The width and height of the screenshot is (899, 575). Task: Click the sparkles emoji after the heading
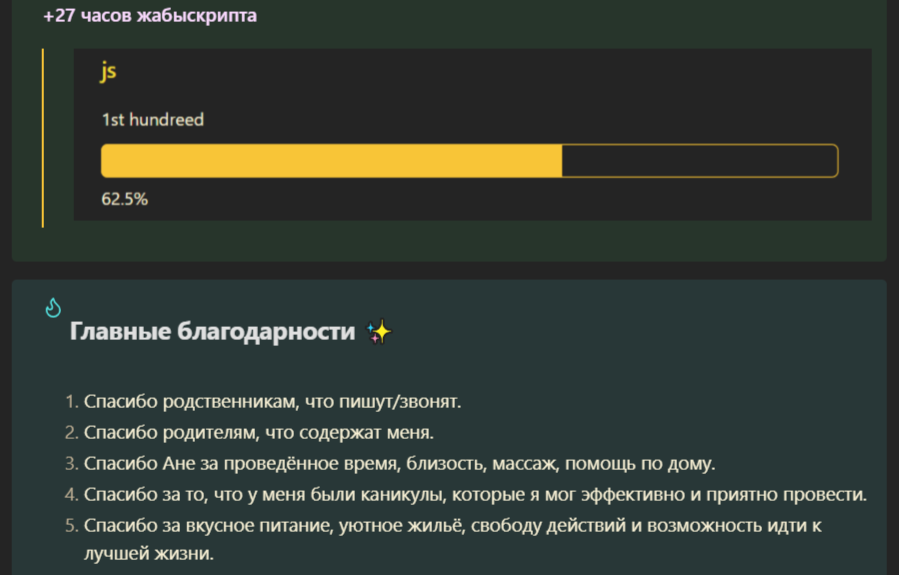[378, 332]
